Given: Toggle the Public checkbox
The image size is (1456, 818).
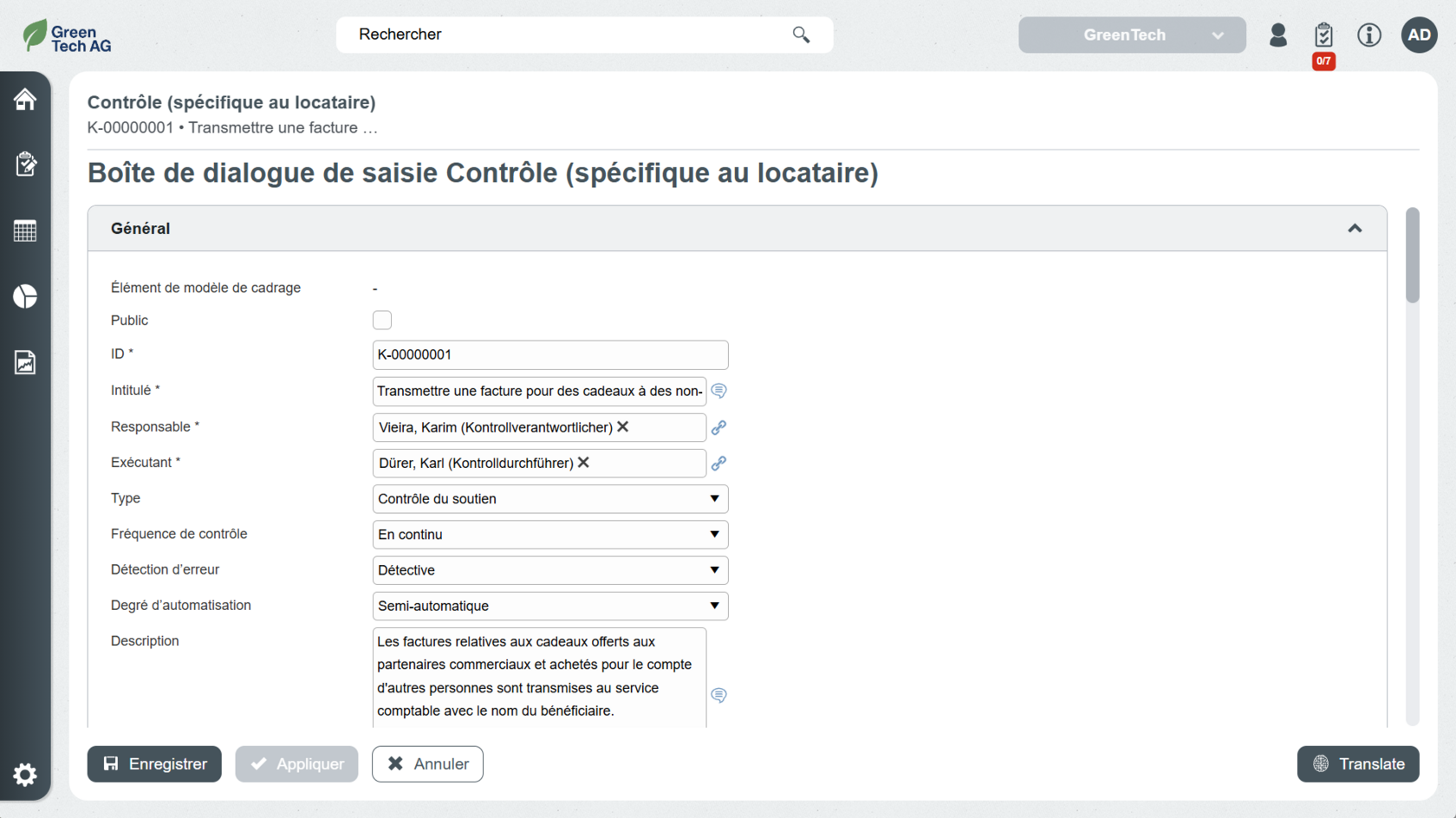Looking at the screenshot, I should click(382, 320).
